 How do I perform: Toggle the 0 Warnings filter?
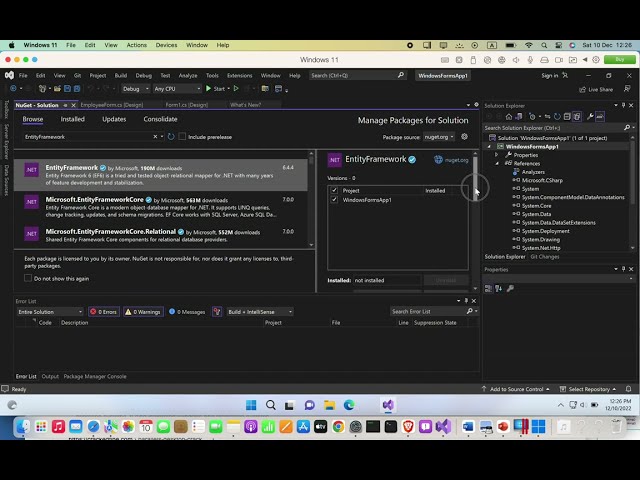(143, 312)
